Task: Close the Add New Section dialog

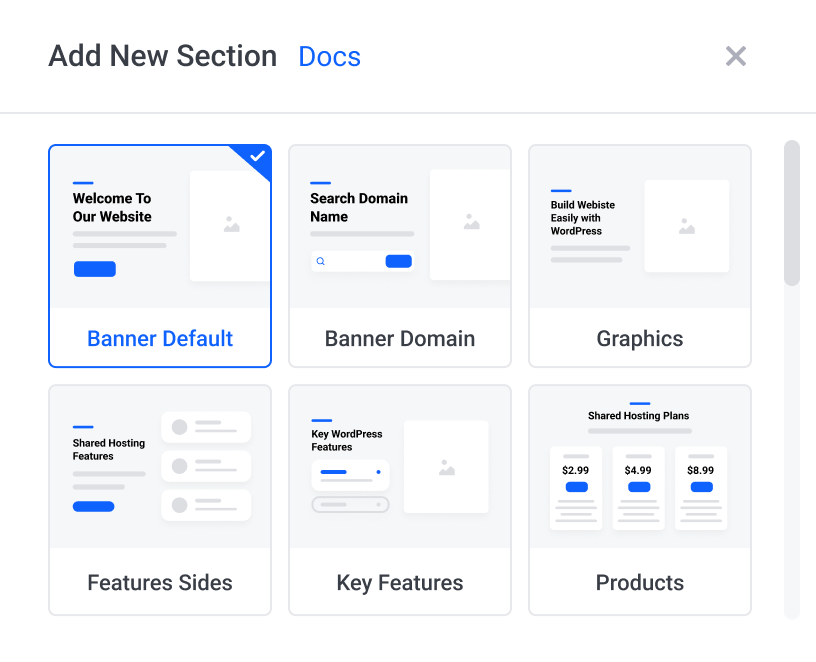Action: (x=735, y=56)
